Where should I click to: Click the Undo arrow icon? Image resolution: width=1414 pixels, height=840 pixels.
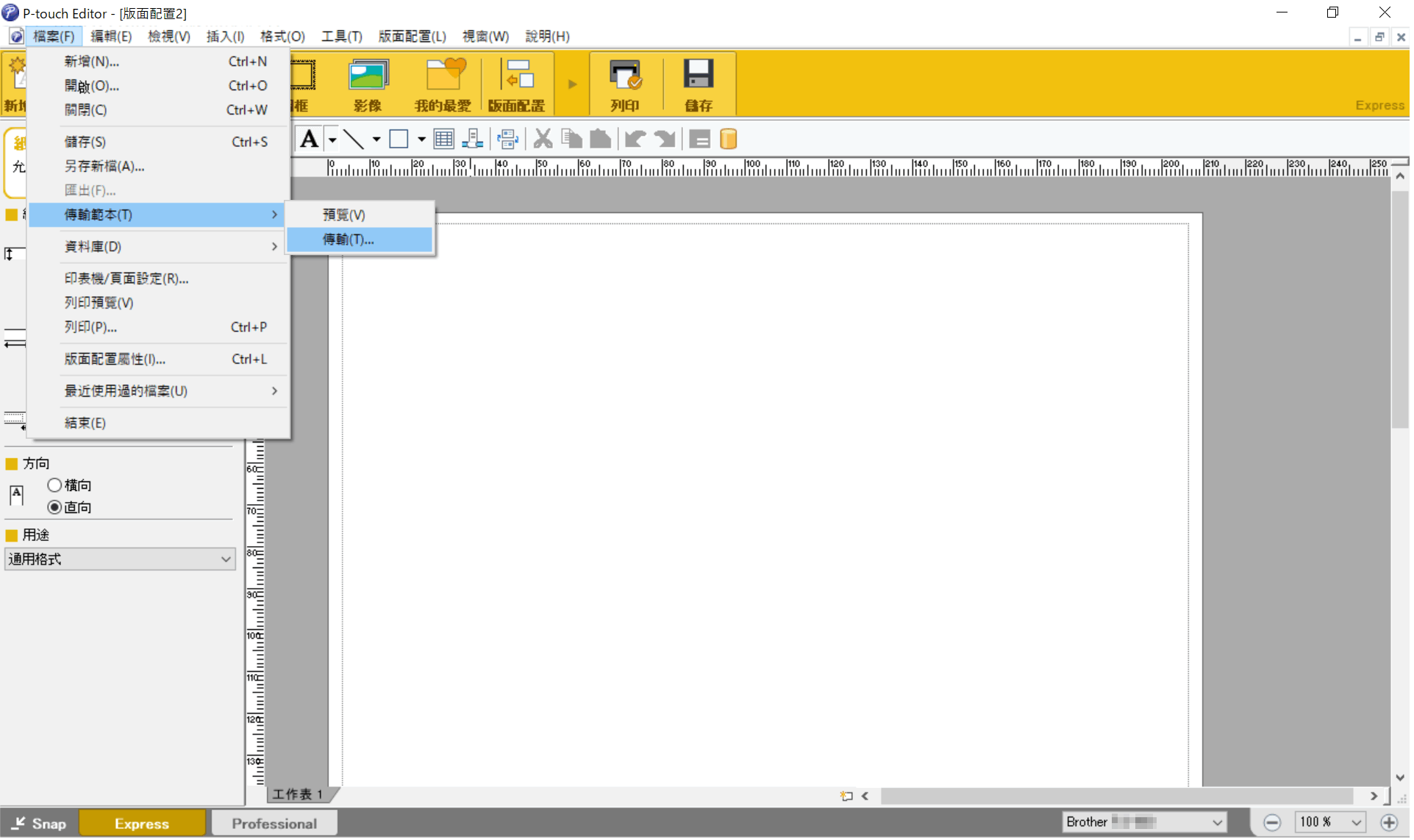tap(635, 139)
